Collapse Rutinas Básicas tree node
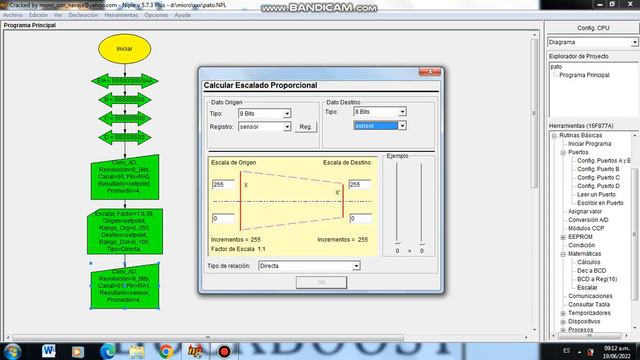Screen dimensions: 640x360 click(x=554, y=136)
